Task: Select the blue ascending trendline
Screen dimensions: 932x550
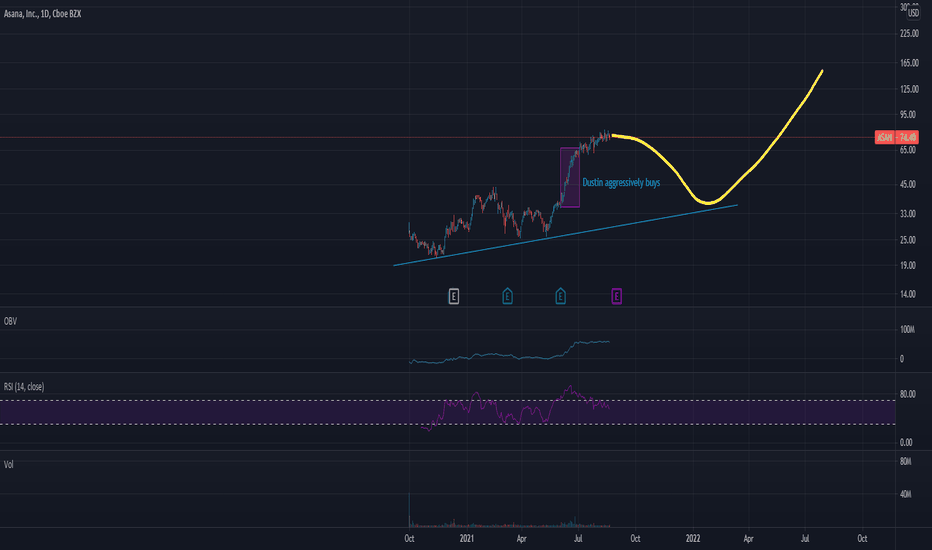Action: click(x=565, y=235)
